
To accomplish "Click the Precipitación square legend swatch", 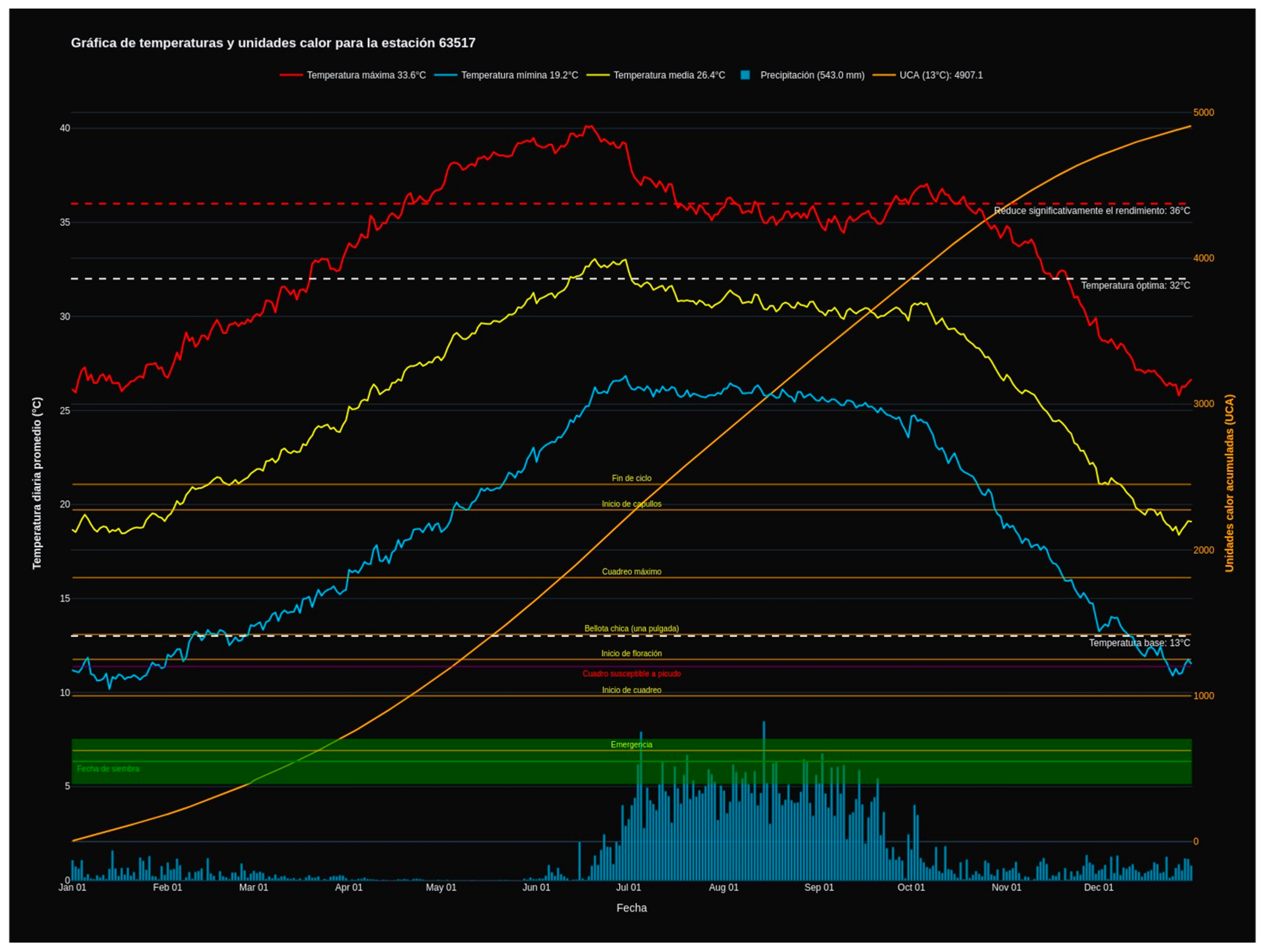I will [745, 75].
